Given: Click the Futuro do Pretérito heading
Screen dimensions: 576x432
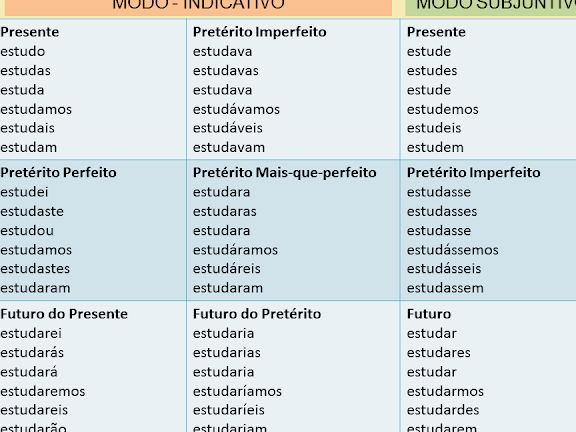Looking at the screenshot, I should 257,314.
